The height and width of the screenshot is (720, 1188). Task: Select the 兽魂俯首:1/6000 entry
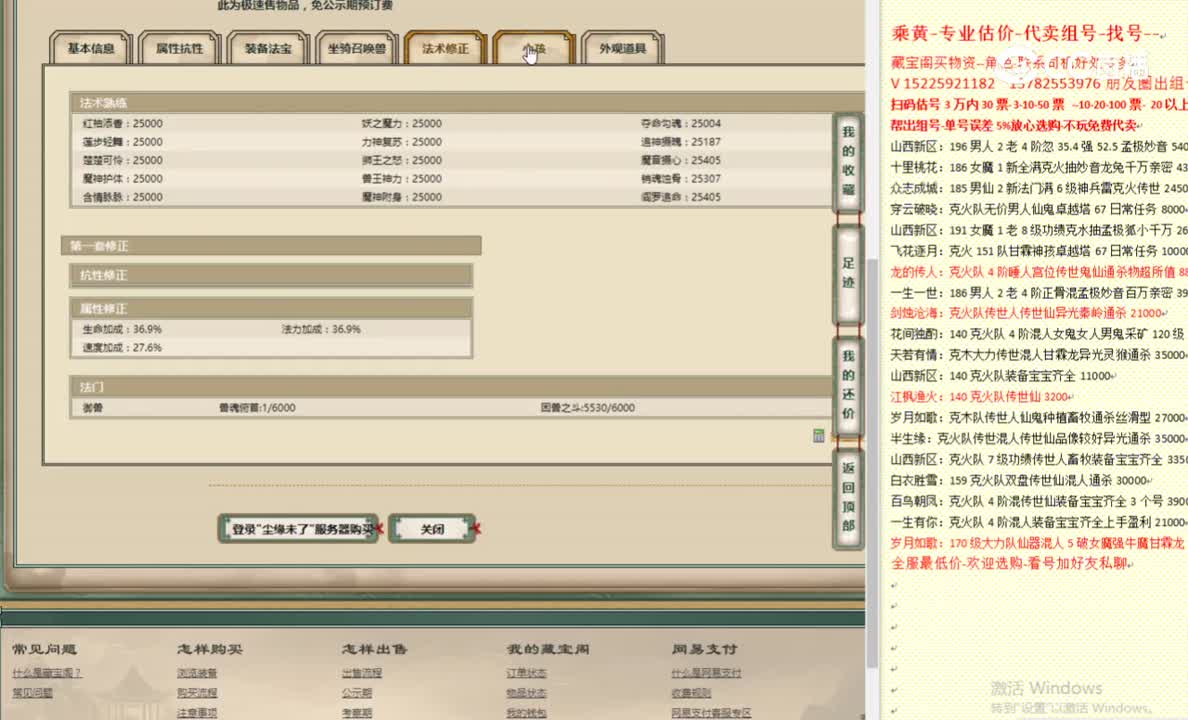point(258,408)
